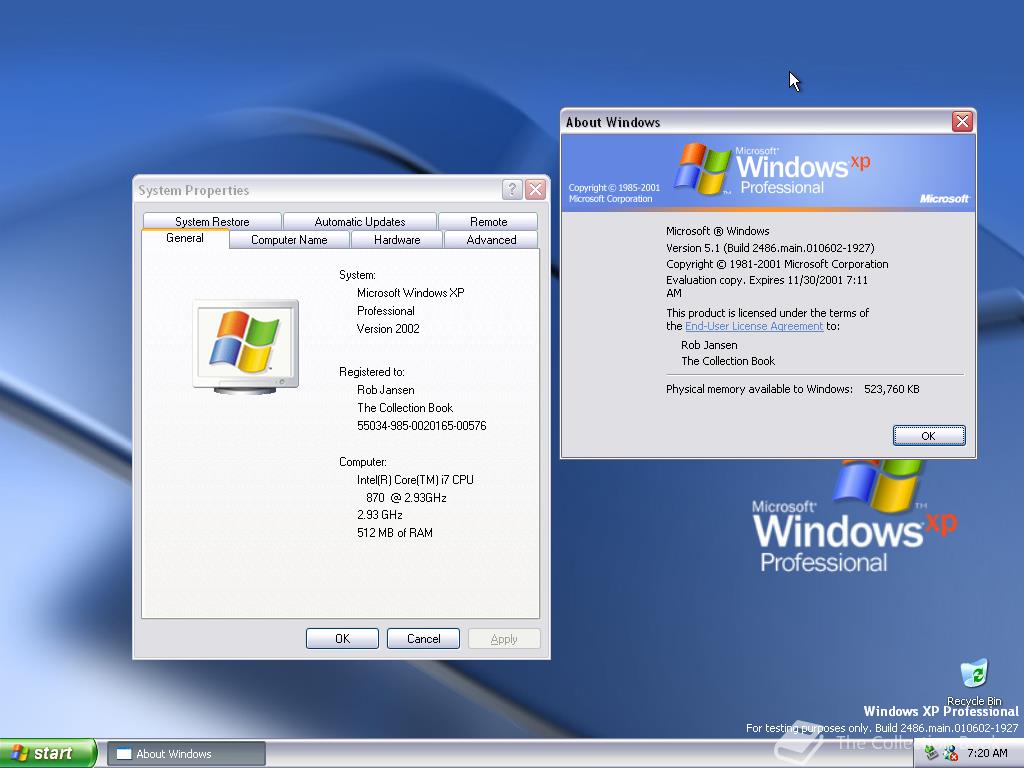Click the Windows flag logo in About banner
Viewport: 1024px width, 768px height.
701,169
